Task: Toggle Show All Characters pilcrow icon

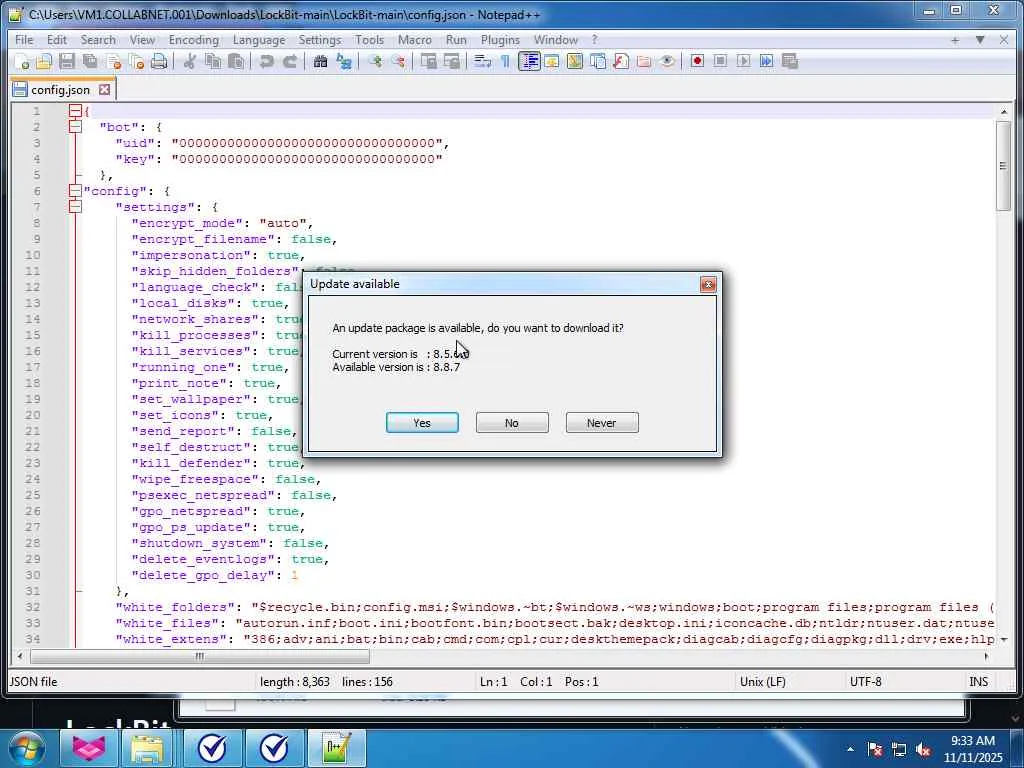Action: tap(505, 61)
